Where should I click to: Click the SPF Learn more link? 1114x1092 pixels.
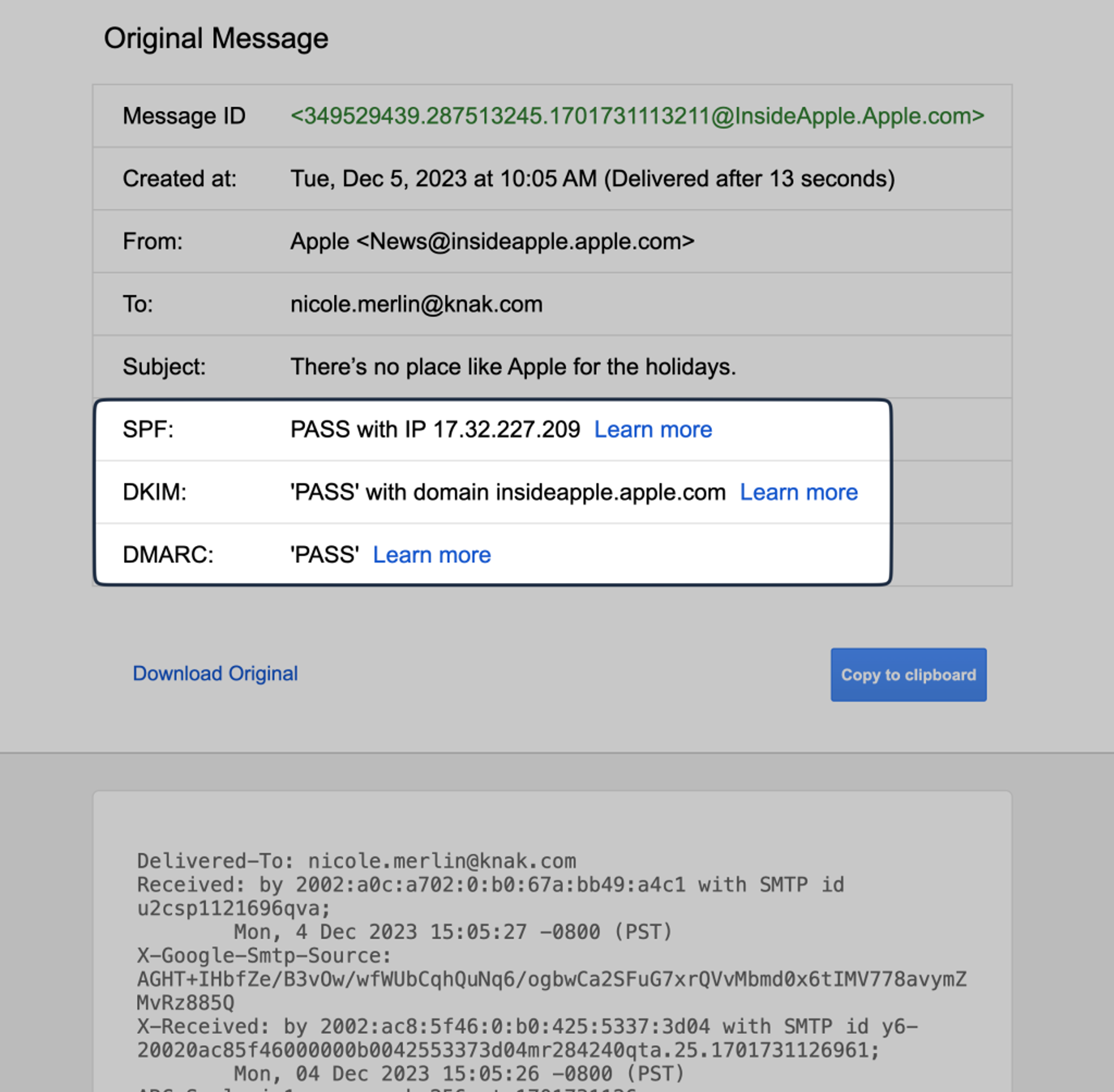(652, 430)
